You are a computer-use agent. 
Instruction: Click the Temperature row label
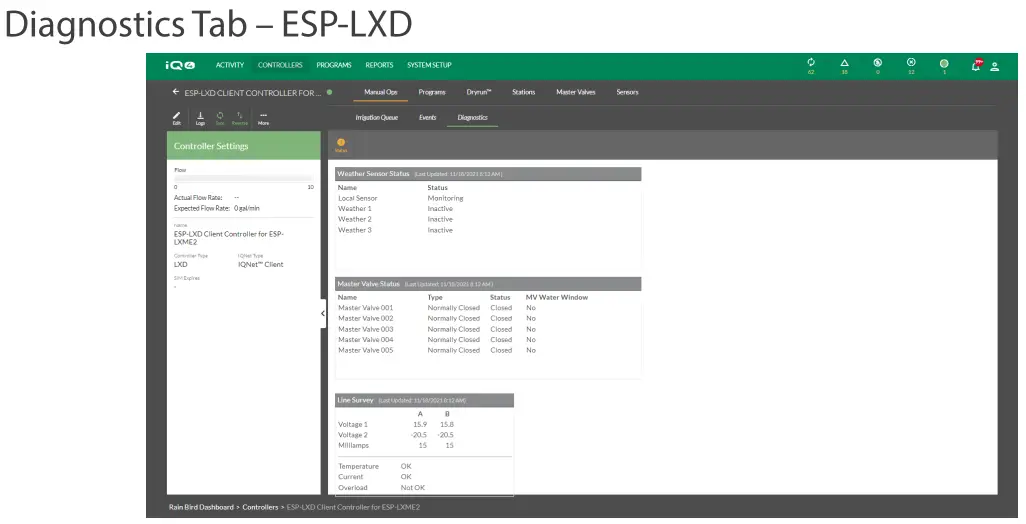coord(359,466)
